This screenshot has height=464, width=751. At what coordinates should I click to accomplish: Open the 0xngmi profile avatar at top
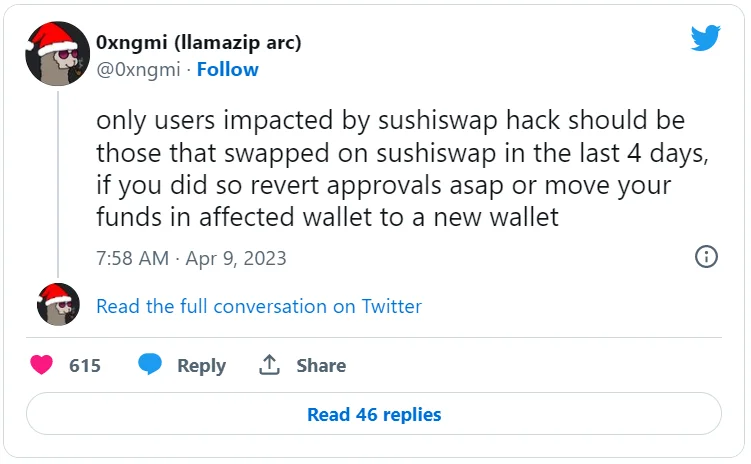(x=58, y=56)
